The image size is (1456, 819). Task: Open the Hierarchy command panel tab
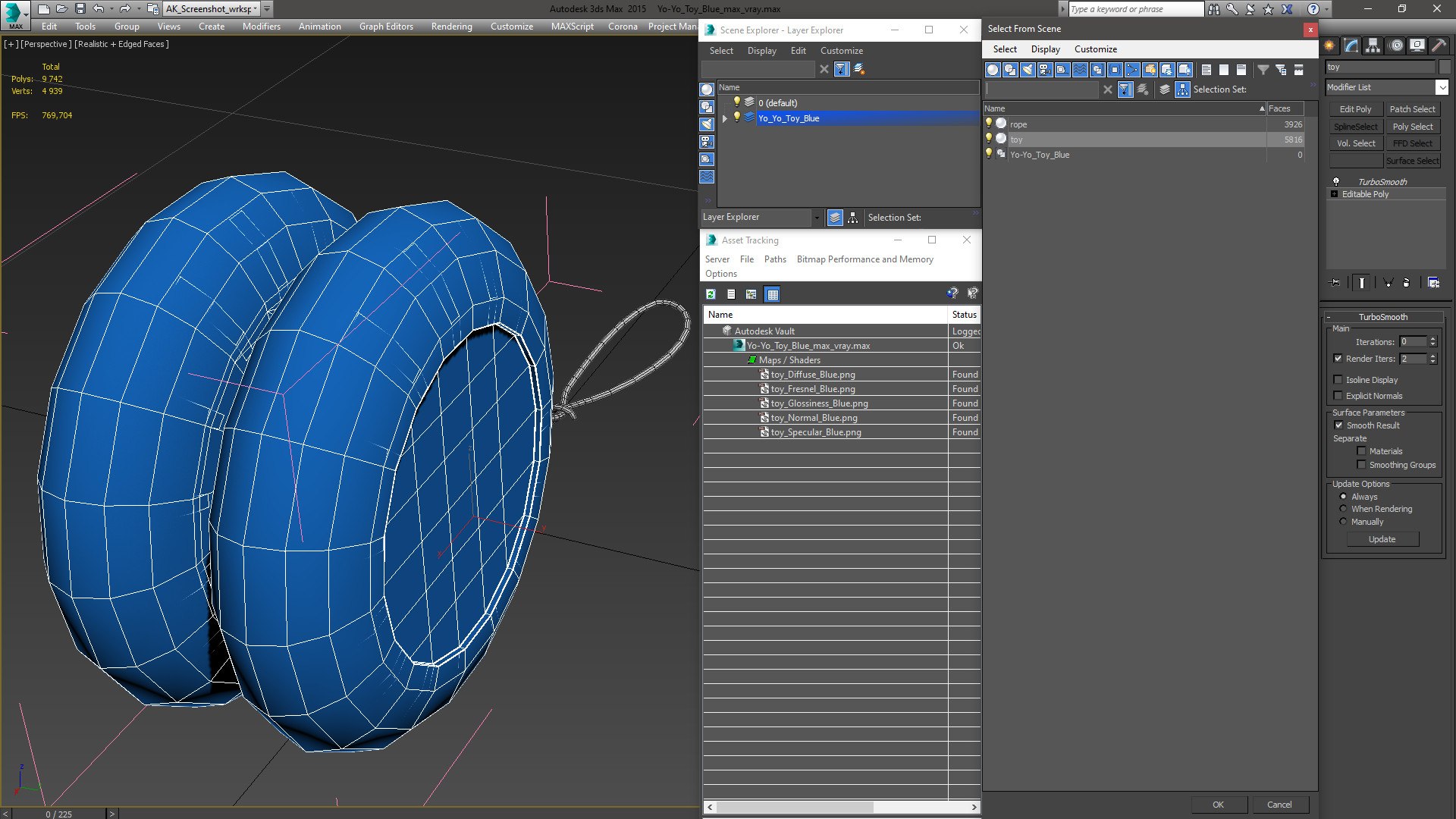(1373, 46)
